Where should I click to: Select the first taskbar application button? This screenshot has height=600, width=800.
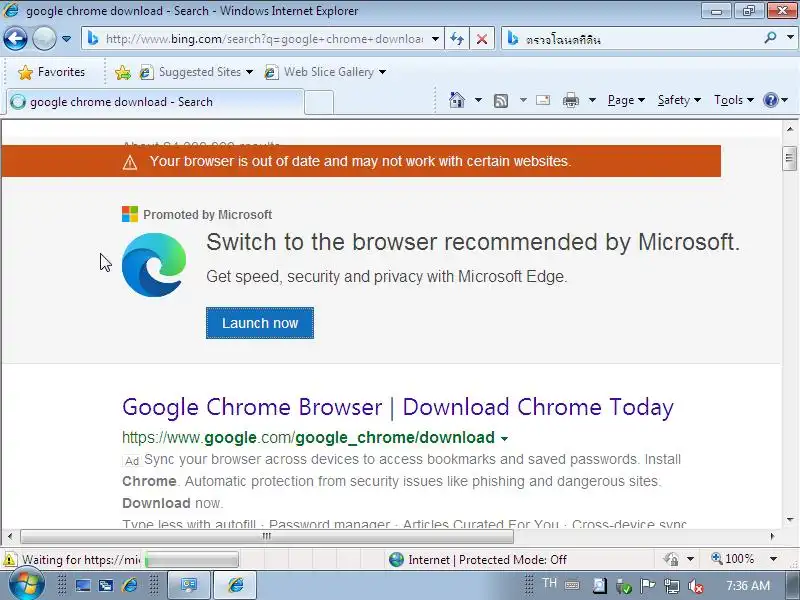tap(189, 585)
